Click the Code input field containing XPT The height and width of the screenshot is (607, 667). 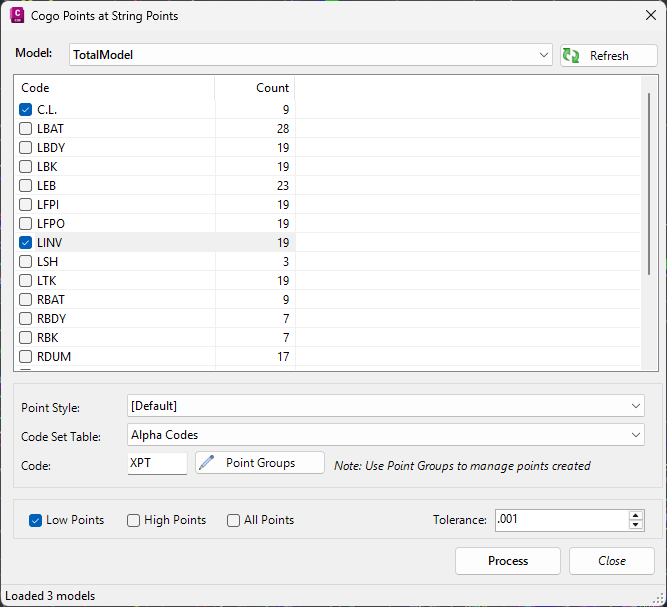click(157, 463)
